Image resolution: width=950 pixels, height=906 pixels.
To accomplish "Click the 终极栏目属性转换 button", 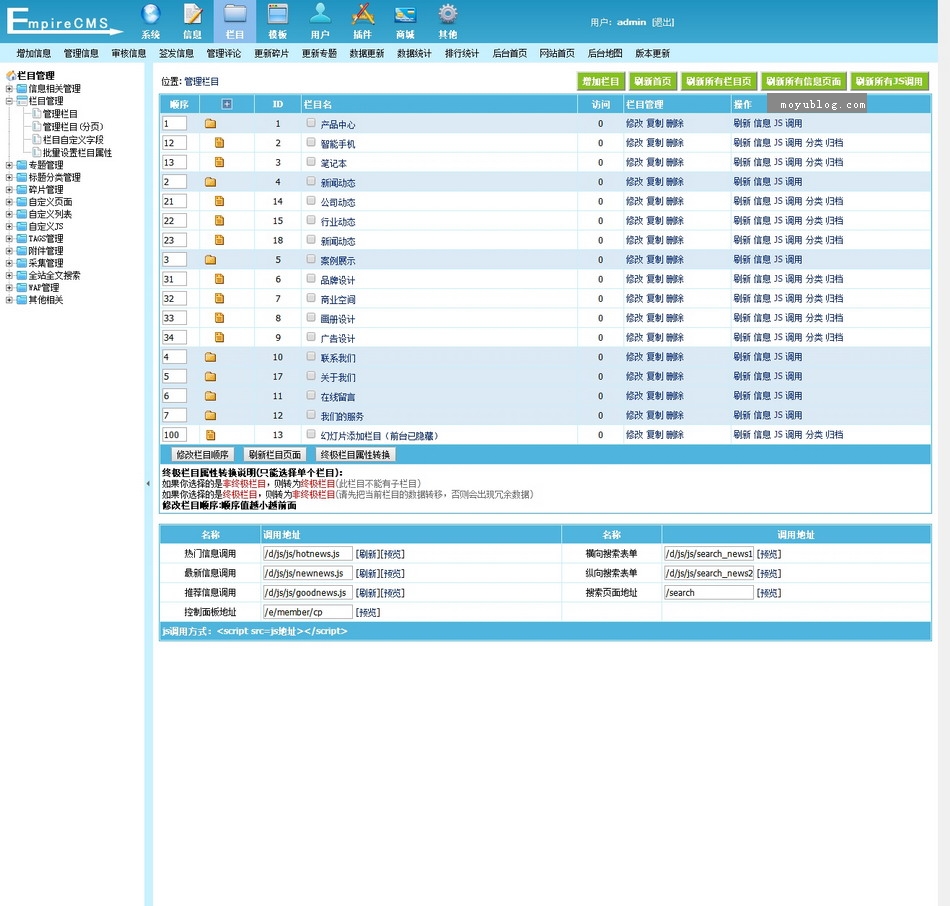I will point(355,455).
